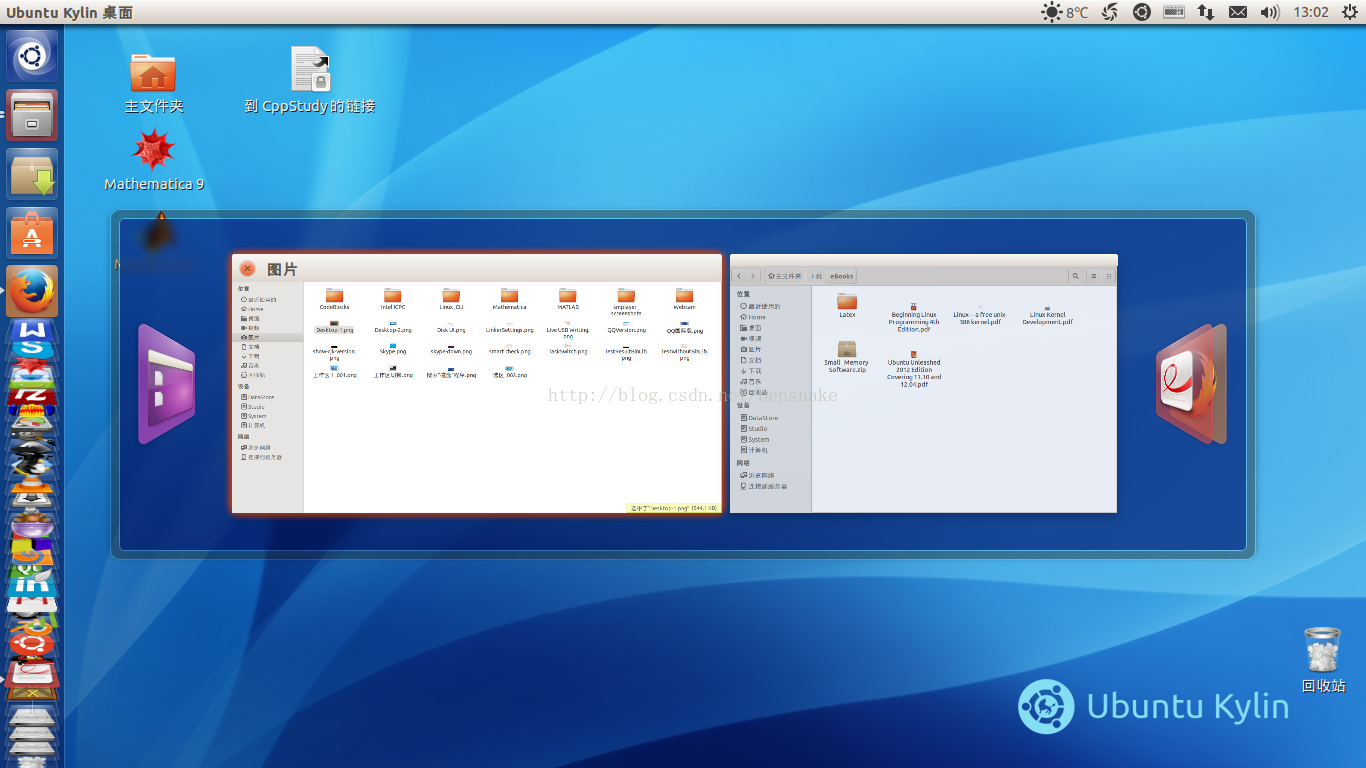Open the network connections indicator
The width and height of the screenshot is (1366, 768).
1206,12
